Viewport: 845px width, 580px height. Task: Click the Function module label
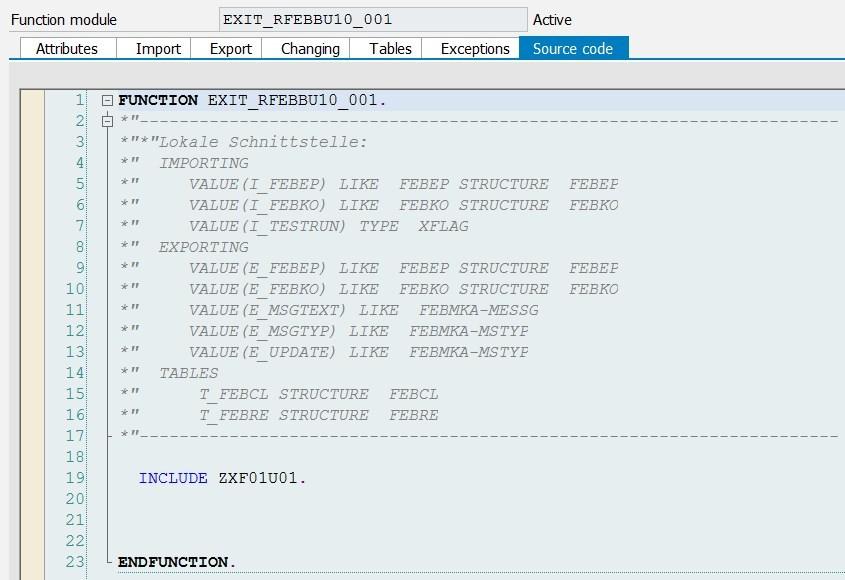pos(64,20)
